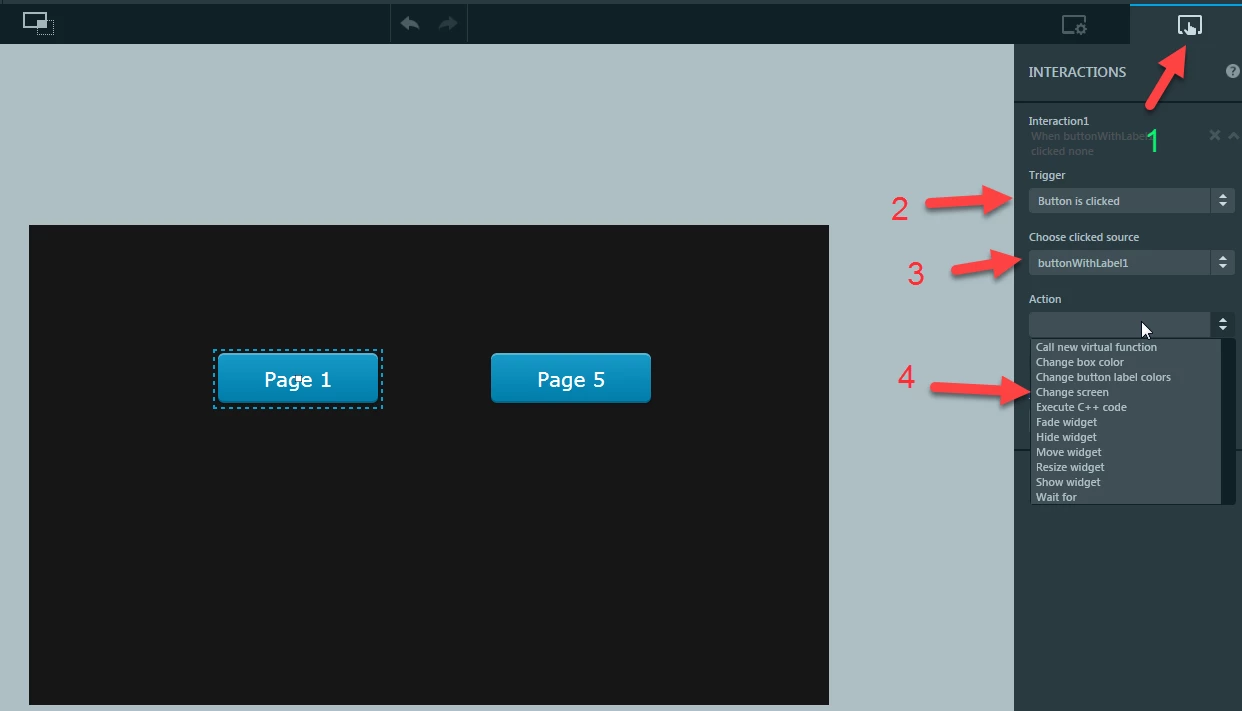Image resolution: width=1242 pixels, height=711 pixels.
Task: Pick Hide widget from the list
Action: click(1066, 437)
